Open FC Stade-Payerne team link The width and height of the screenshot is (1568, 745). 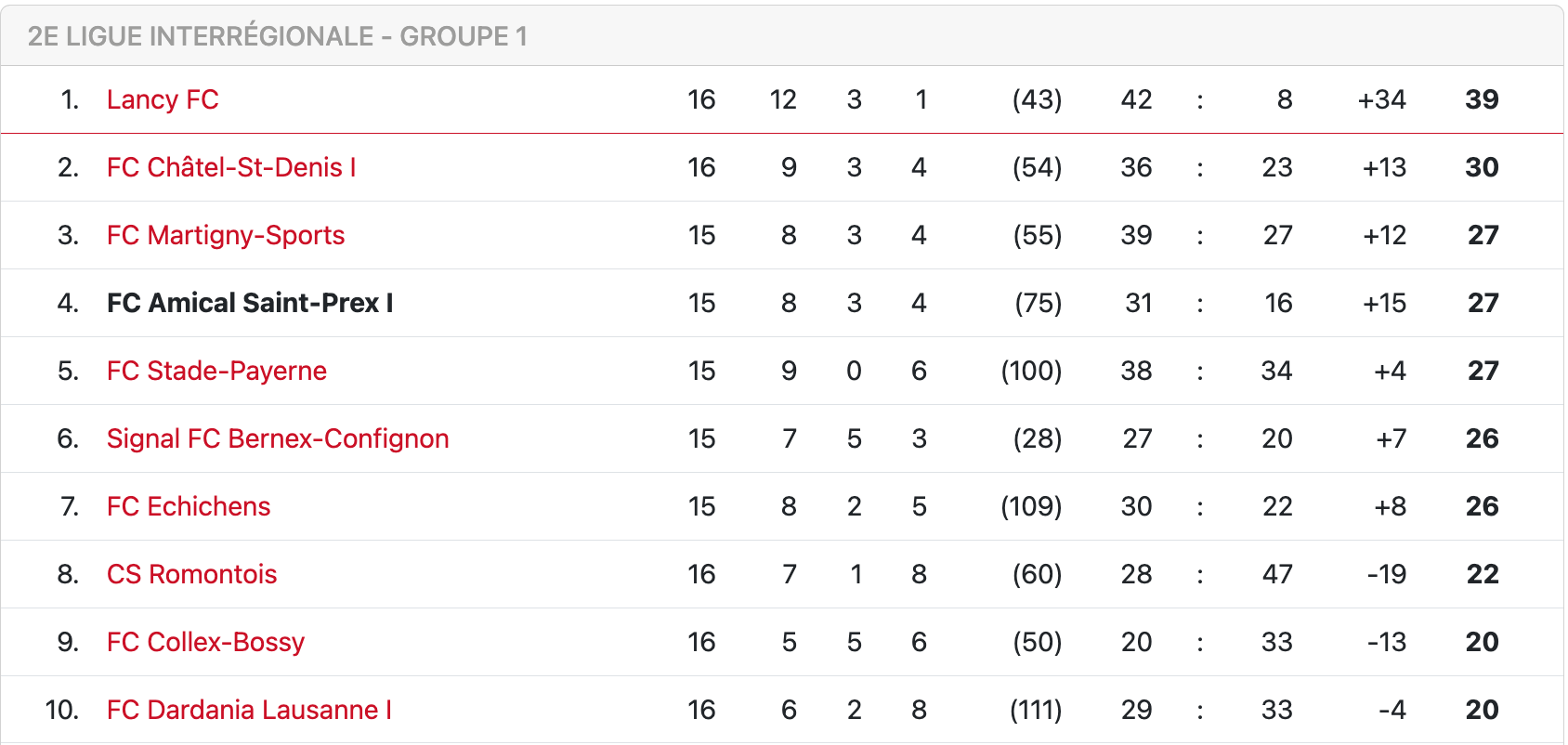click(x=216, y=371)
